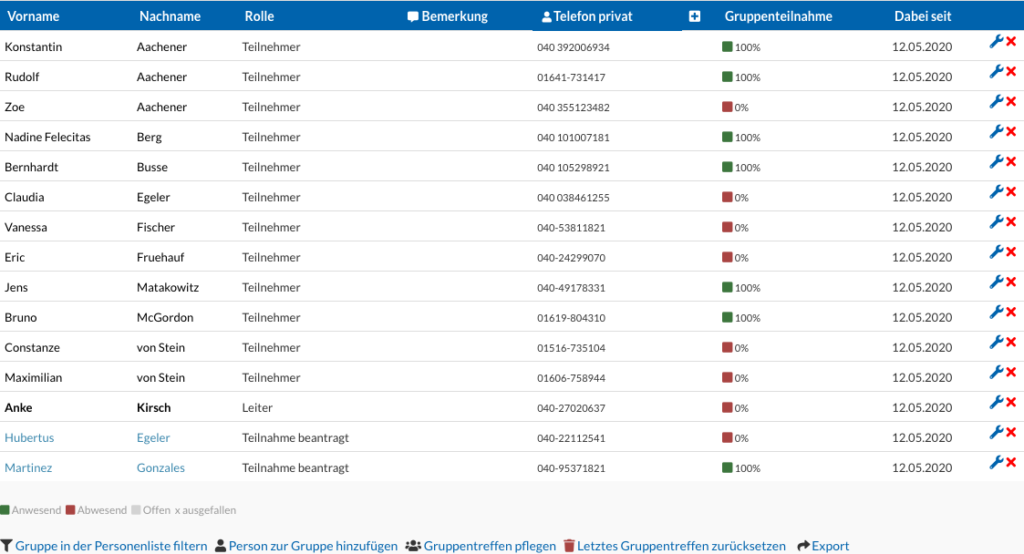Viewport: 1024px width, 554px height.
Task: Open wrench settings for Jens Matakowitz
Action: pos(996,282)
